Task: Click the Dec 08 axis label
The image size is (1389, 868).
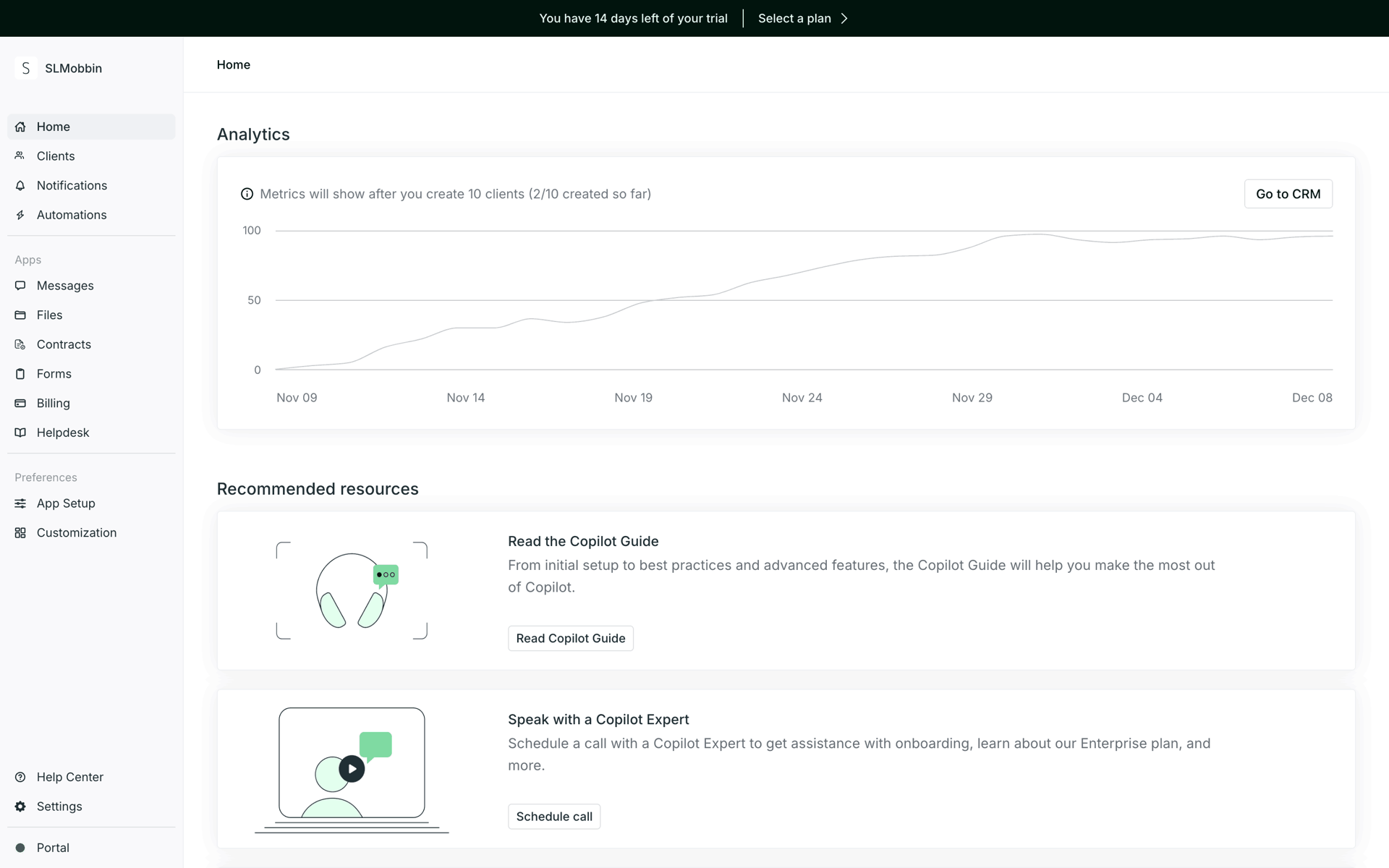Action: point(1312,398)
